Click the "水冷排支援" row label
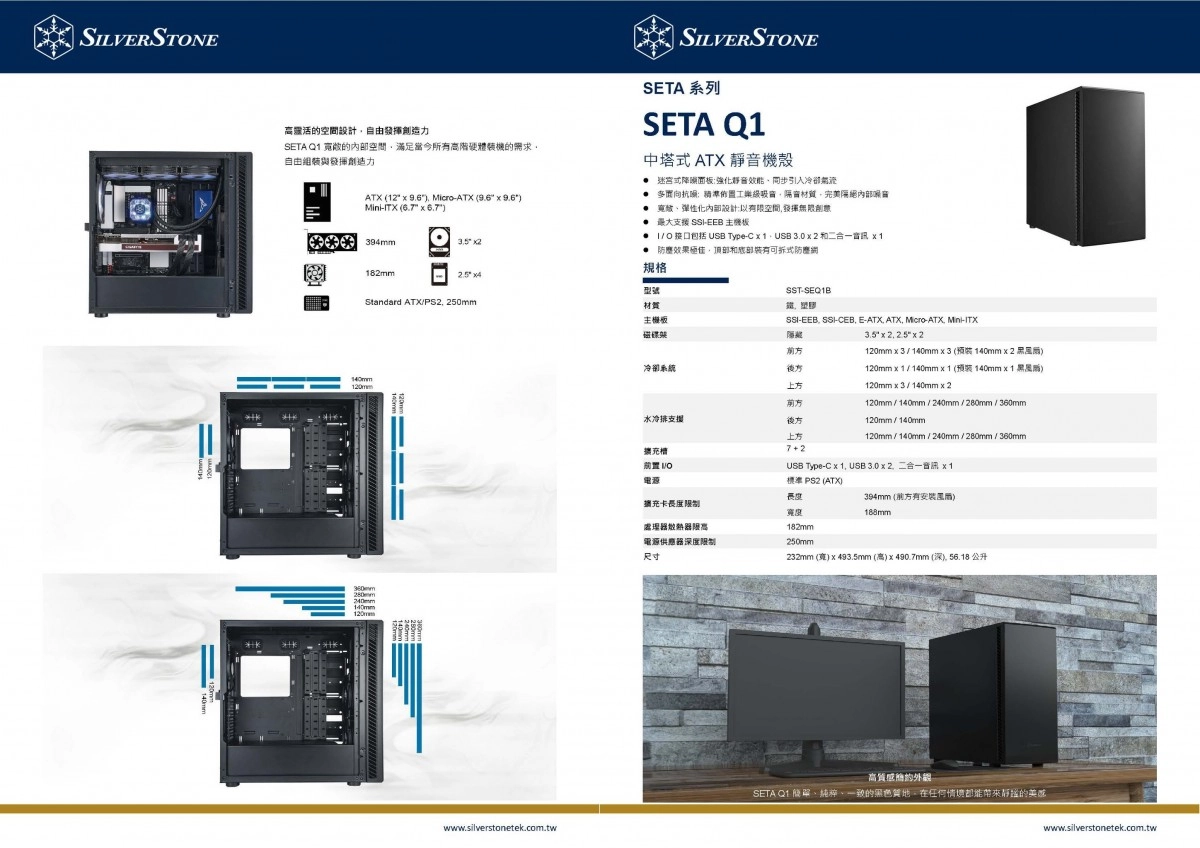Screen dimensions: 1200x848 [664, 419]
